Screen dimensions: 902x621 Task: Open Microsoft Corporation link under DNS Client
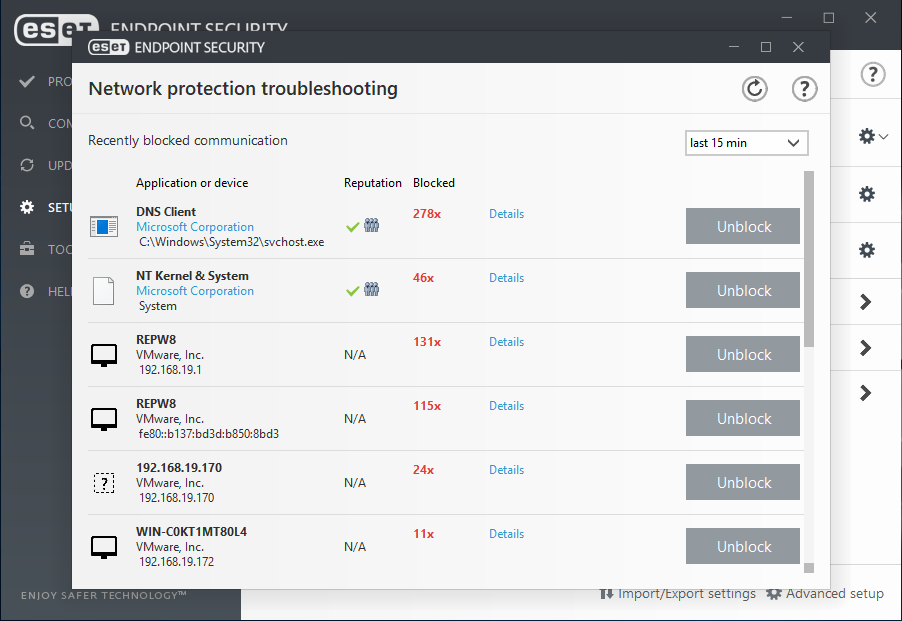click(x=195, y=227)
